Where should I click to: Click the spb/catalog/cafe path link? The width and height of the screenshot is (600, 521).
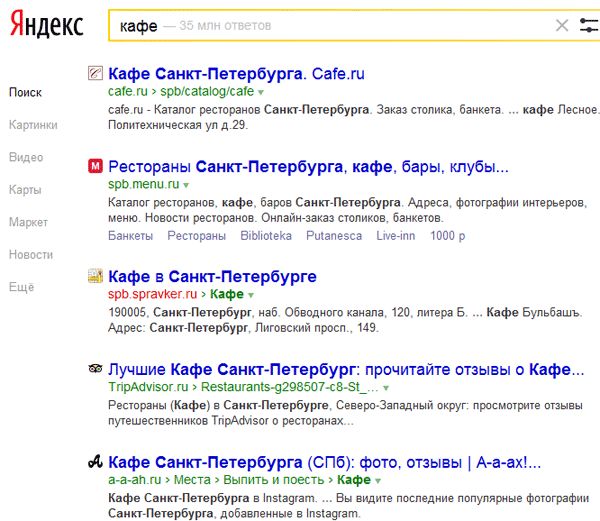pyautogui.click(x=207, y=91)
